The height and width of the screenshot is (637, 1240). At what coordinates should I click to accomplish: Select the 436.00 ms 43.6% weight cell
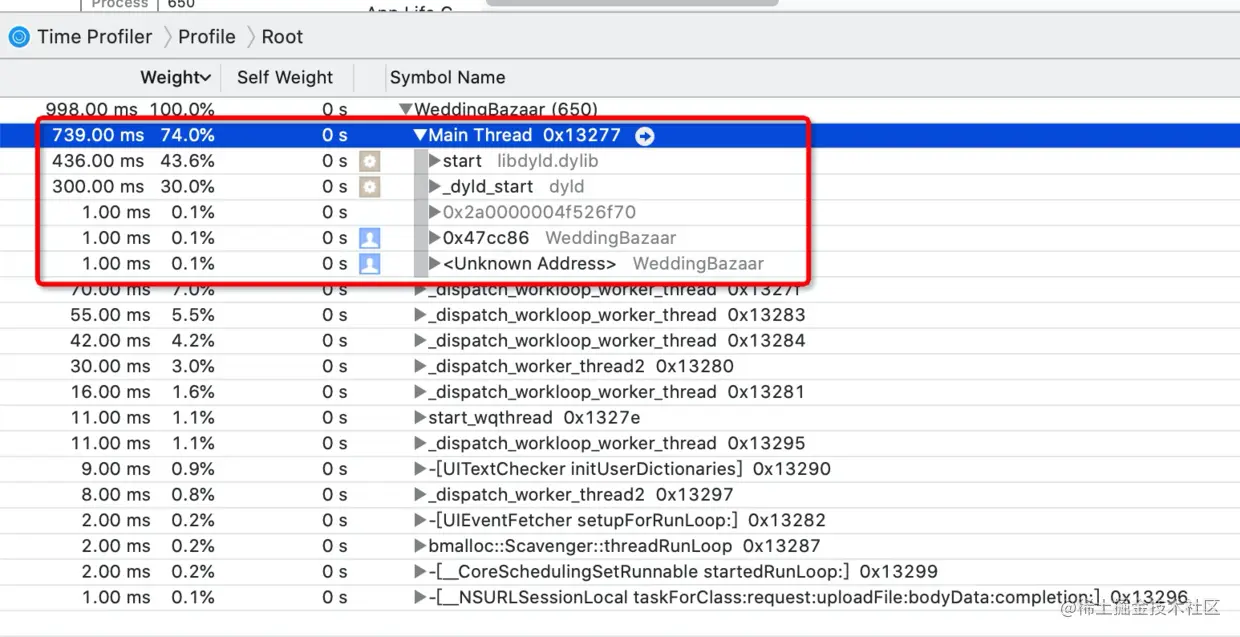(x=133, y=161)
